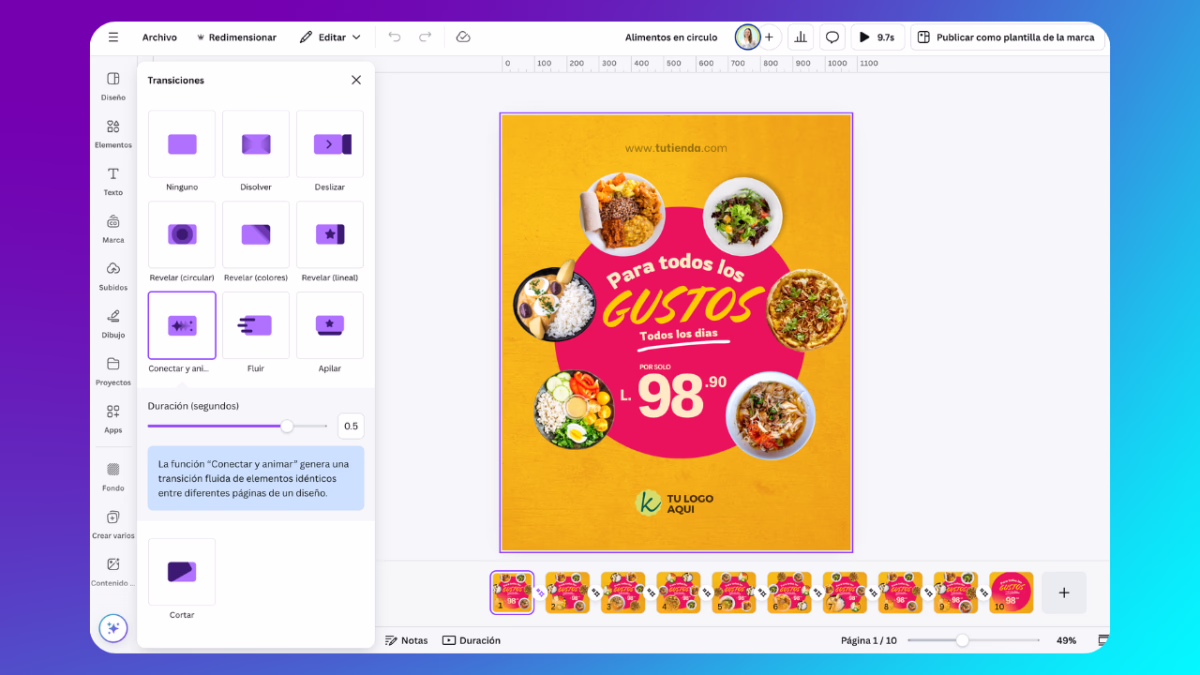Open the Subidos sidebar panel

click(x=113, y=276)
